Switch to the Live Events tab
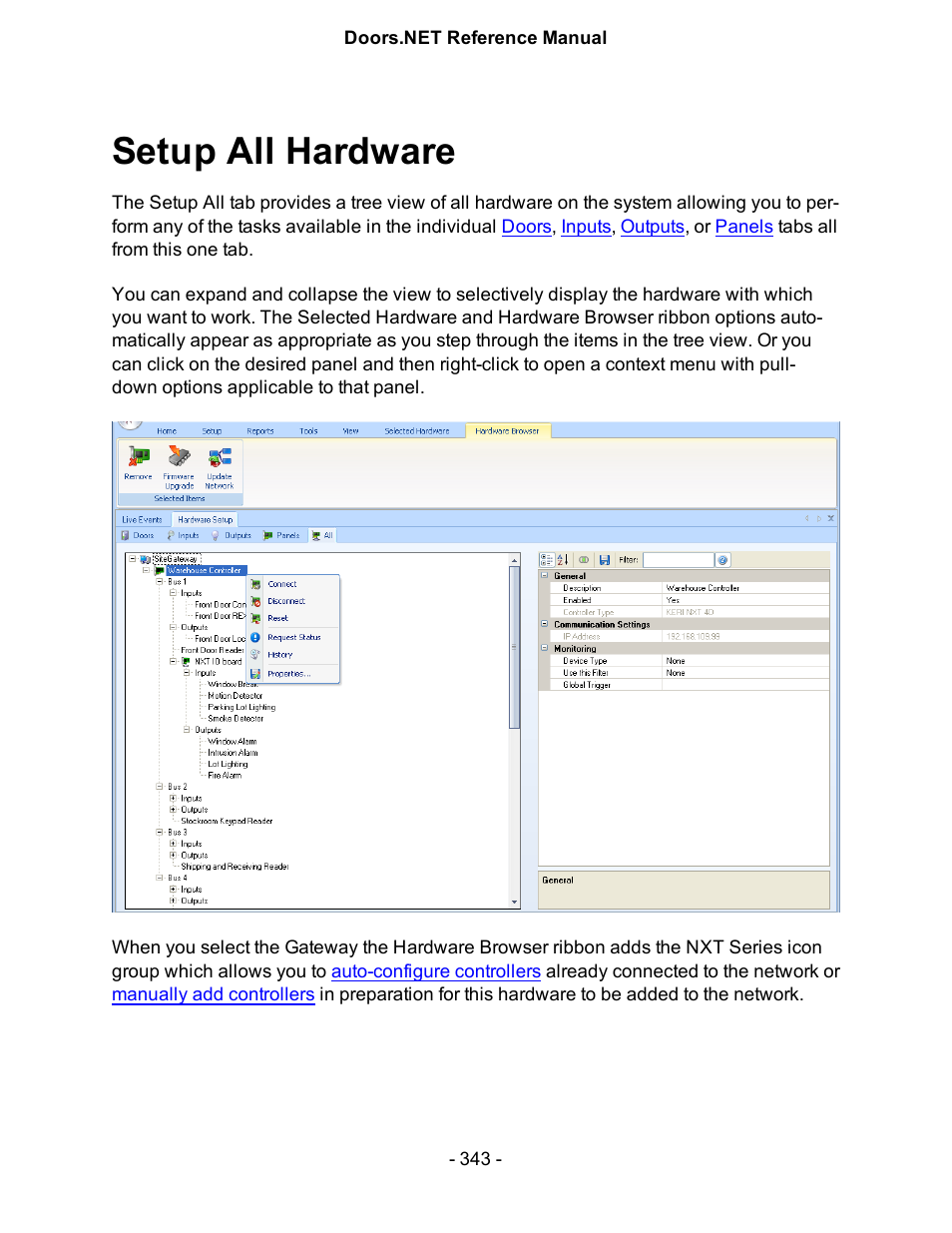The image size is (952, 1233). pyautogui.click(x=142, y=520)
